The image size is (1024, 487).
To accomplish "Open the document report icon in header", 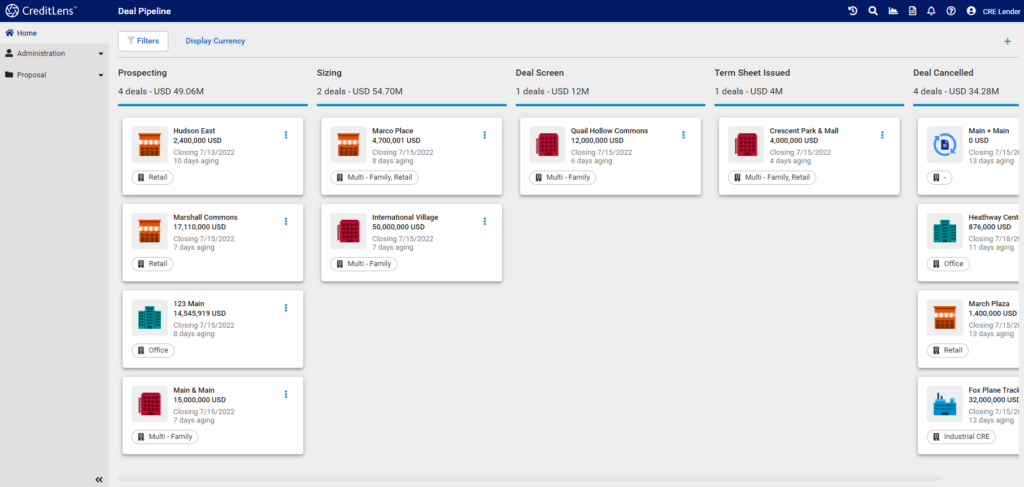I will 911,11.
